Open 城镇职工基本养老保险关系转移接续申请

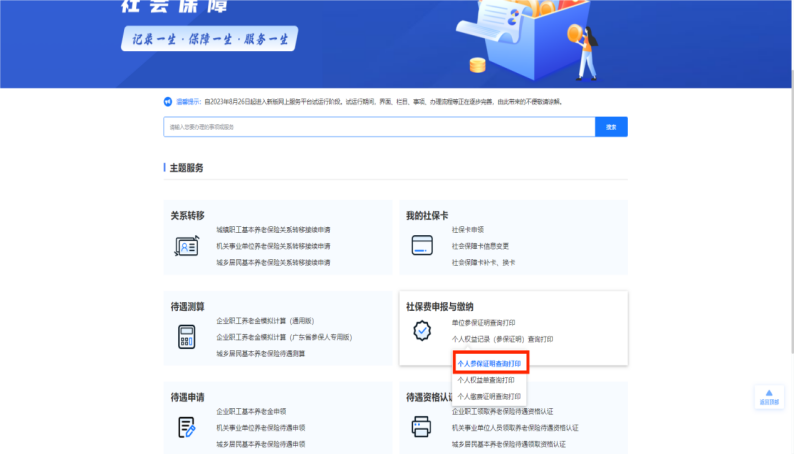point(273,230)
